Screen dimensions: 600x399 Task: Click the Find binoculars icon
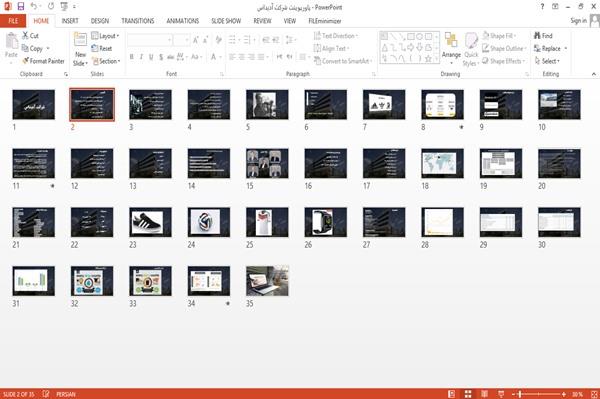click(x=537, y=36)
